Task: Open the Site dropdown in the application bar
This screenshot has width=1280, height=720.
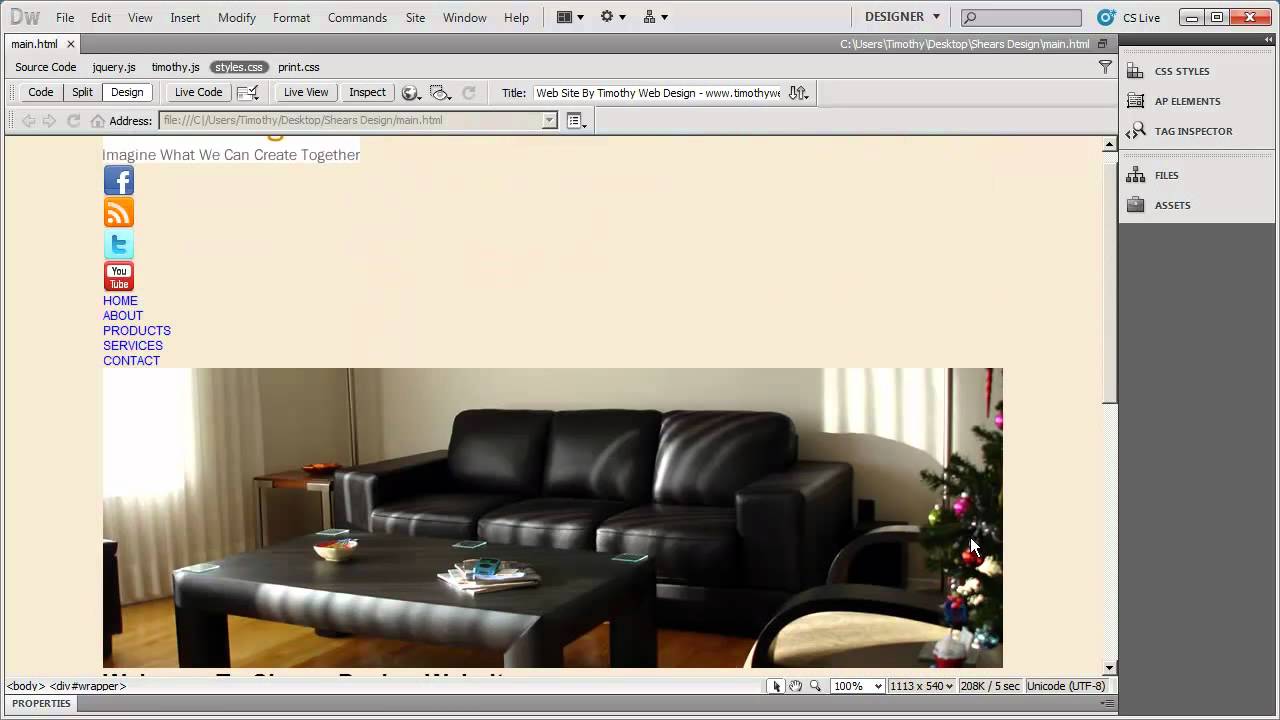Action: [655, 17]
